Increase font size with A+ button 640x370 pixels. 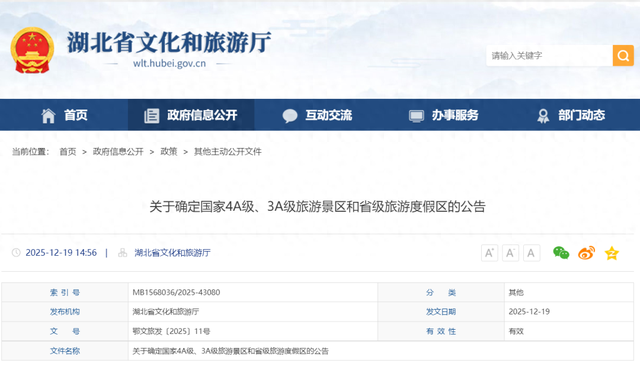[489, 253]
